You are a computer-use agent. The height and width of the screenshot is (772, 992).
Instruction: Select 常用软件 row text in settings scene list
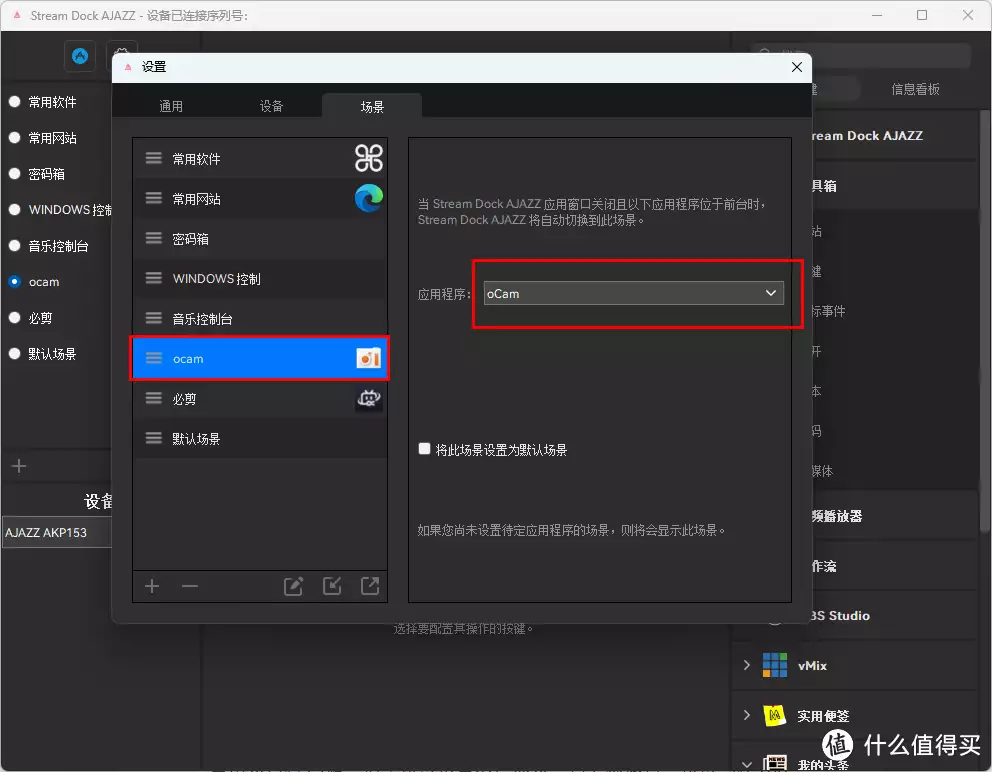tap(196, 159)
